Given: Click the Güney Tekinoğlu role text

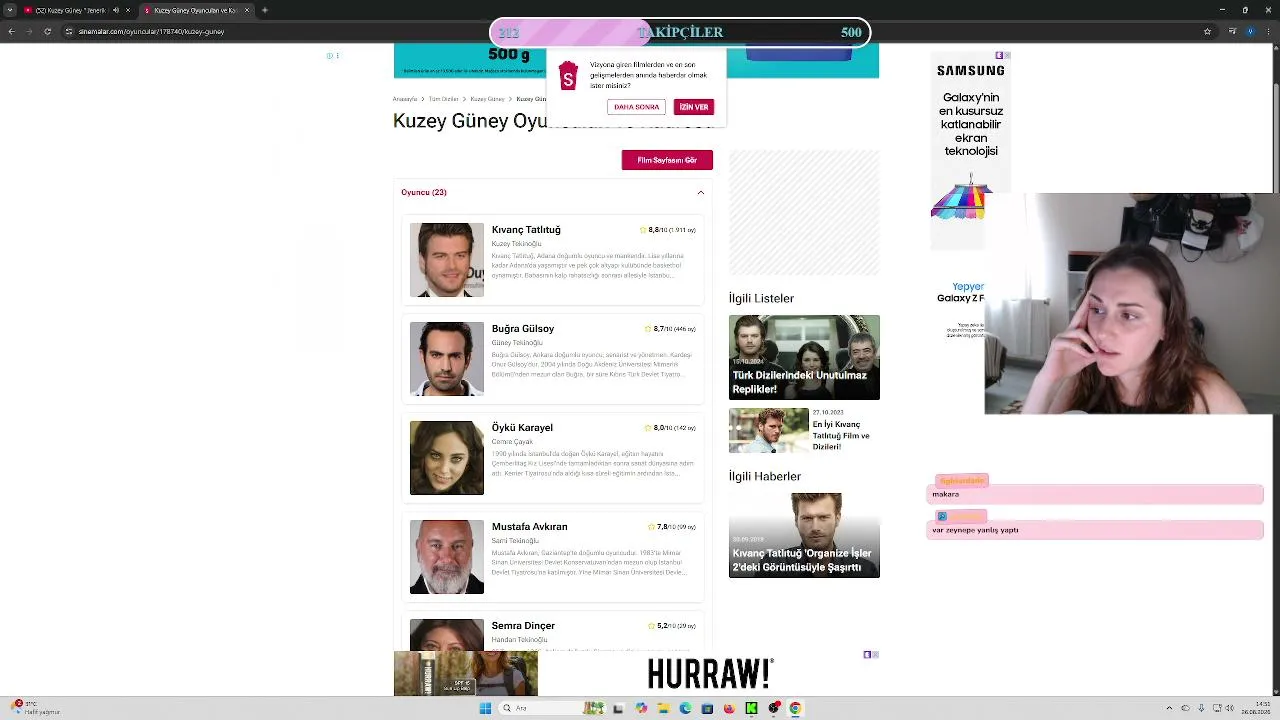Looking at the screenshot, I should click(517, 343).
